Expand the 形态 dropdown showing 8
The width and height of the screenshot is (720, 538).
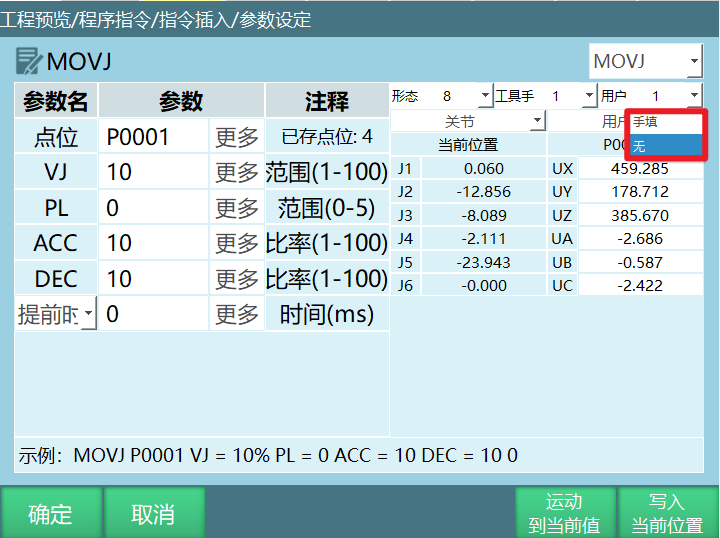485,95
